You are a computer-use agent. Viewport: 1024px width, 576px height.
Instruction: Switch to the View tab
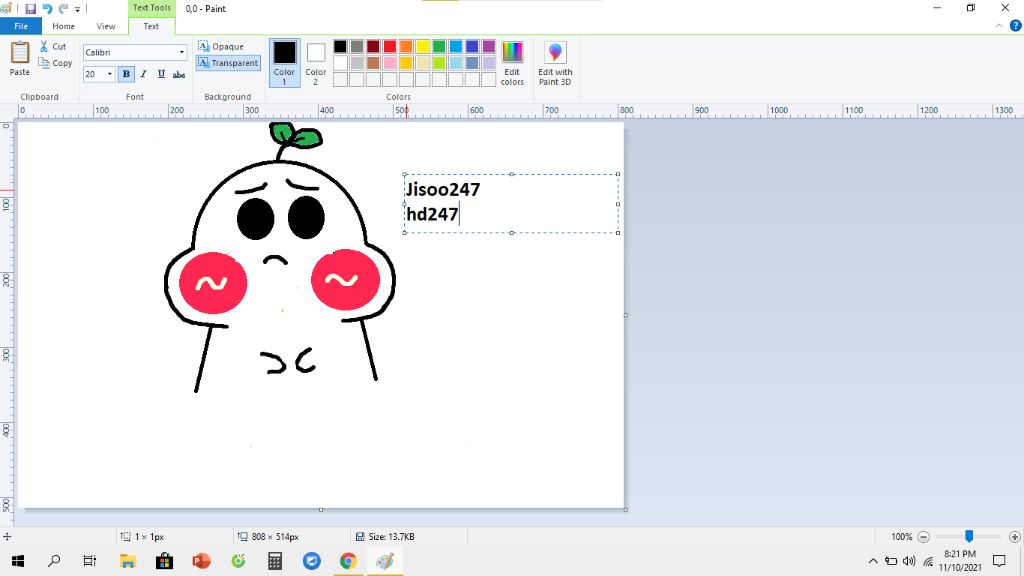[x=106, y=26]
